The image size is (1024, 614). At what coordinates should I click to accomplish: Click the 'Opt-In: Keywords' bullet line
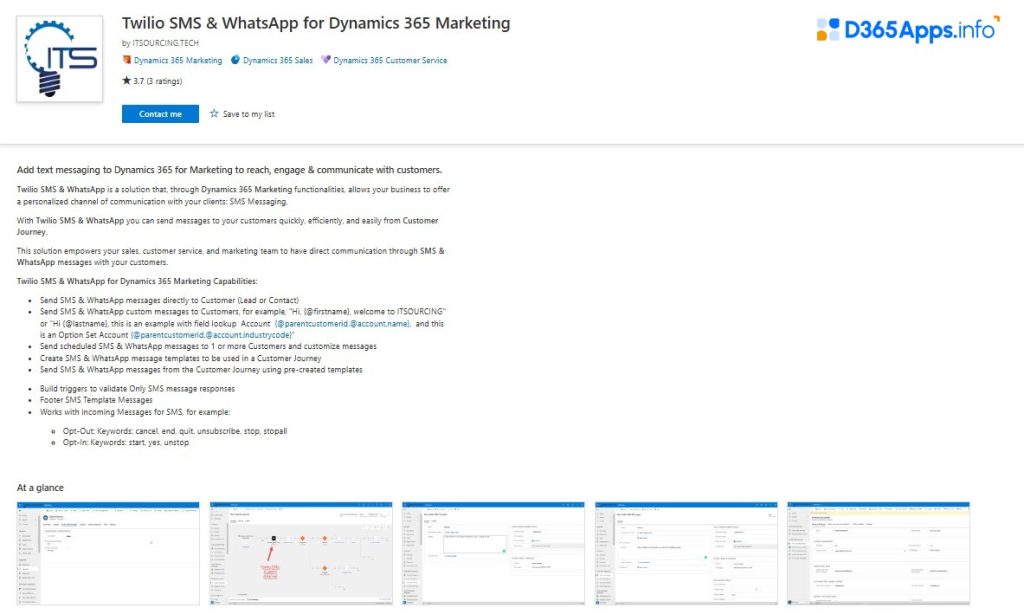click(126, 443)
